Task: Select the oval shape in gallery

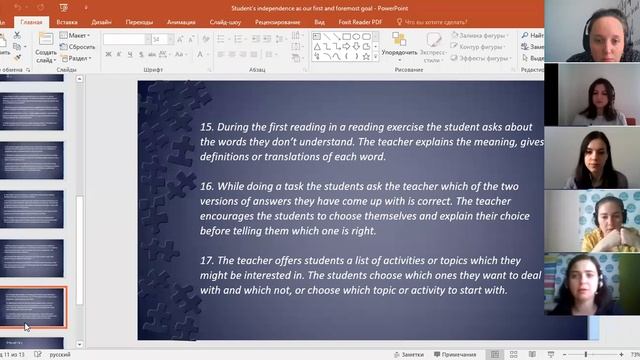Action: coord(356,37)
